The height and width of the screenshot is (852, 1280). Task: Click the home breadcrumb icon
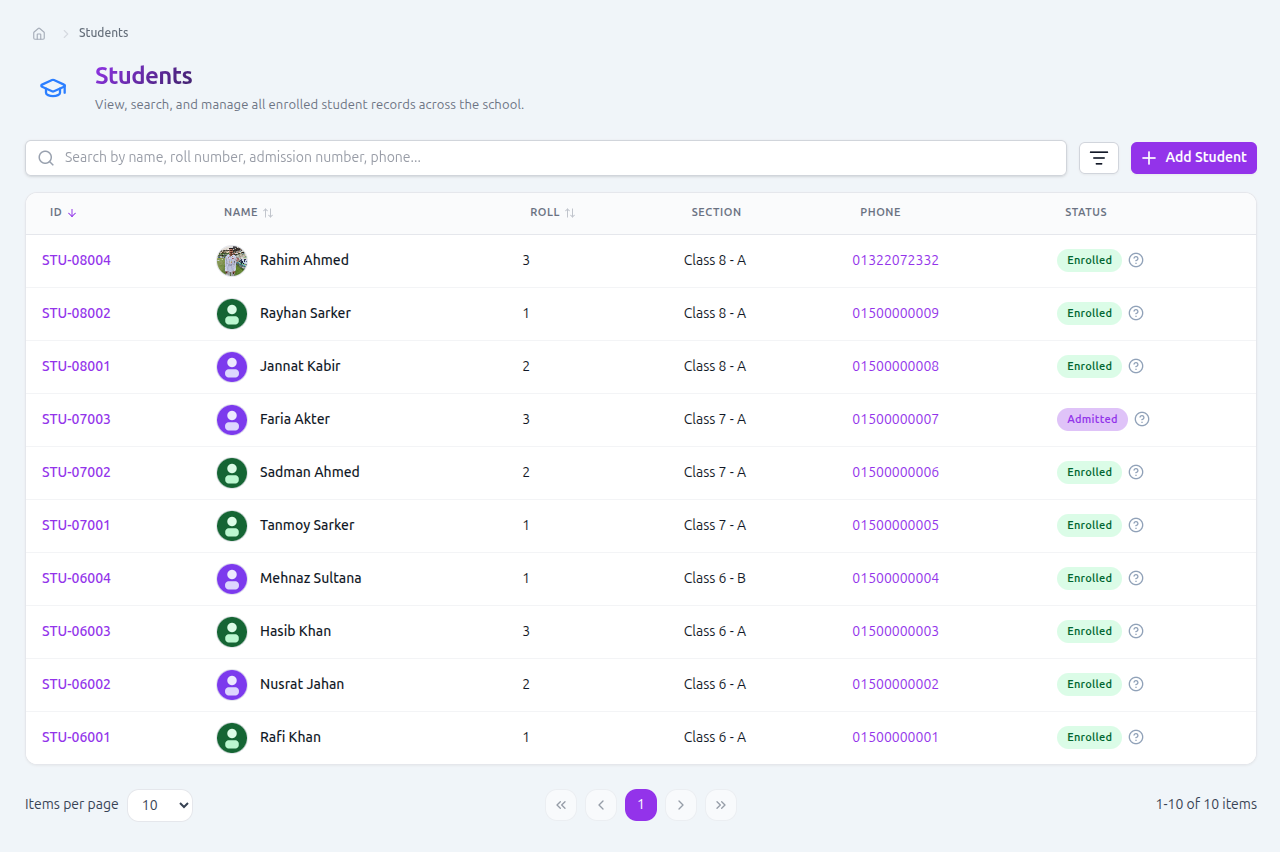click(39, 33)
